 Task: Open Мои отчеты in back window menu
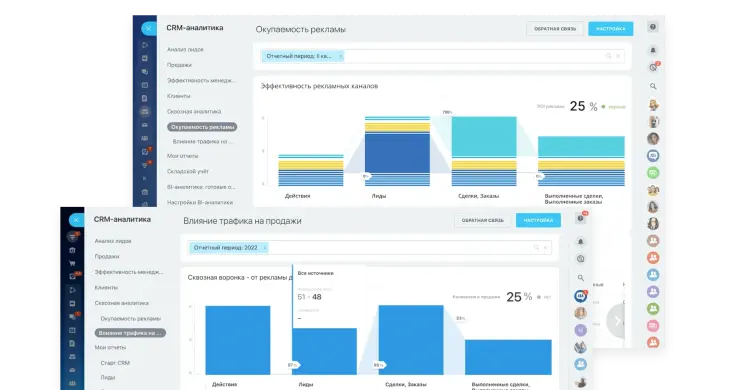[183, 156]
